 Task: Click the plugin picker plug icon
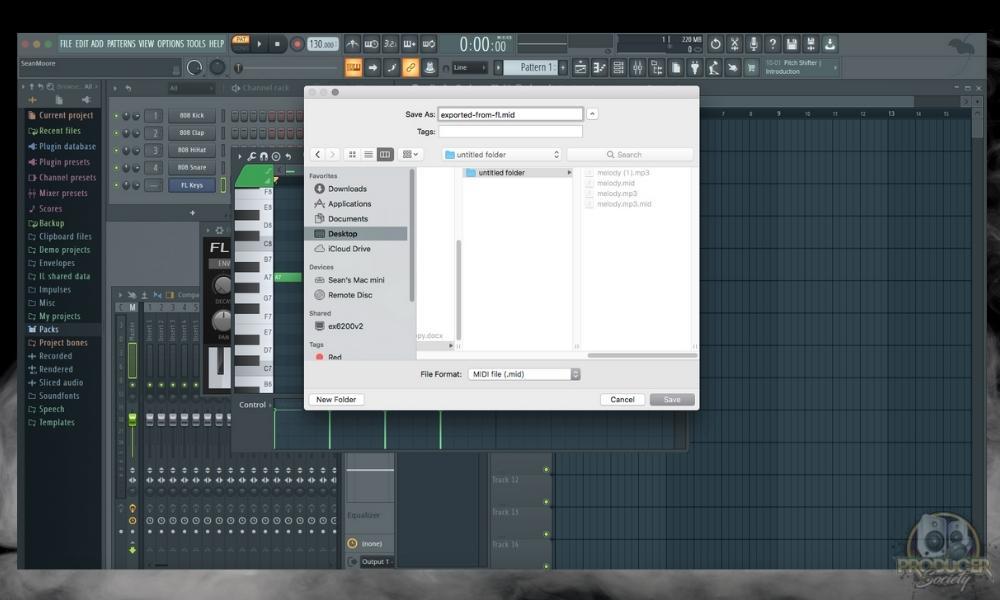click(x=695, y=68)
